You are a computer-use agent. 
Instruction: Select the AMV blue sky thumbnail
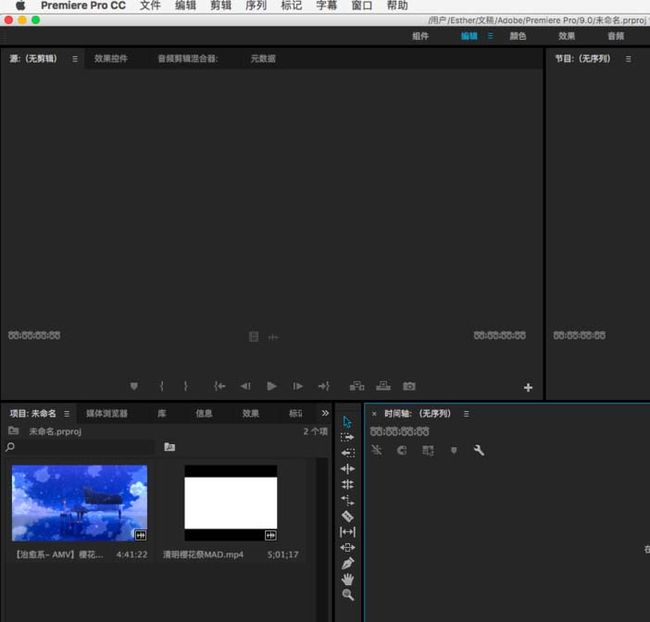[80, 503]
